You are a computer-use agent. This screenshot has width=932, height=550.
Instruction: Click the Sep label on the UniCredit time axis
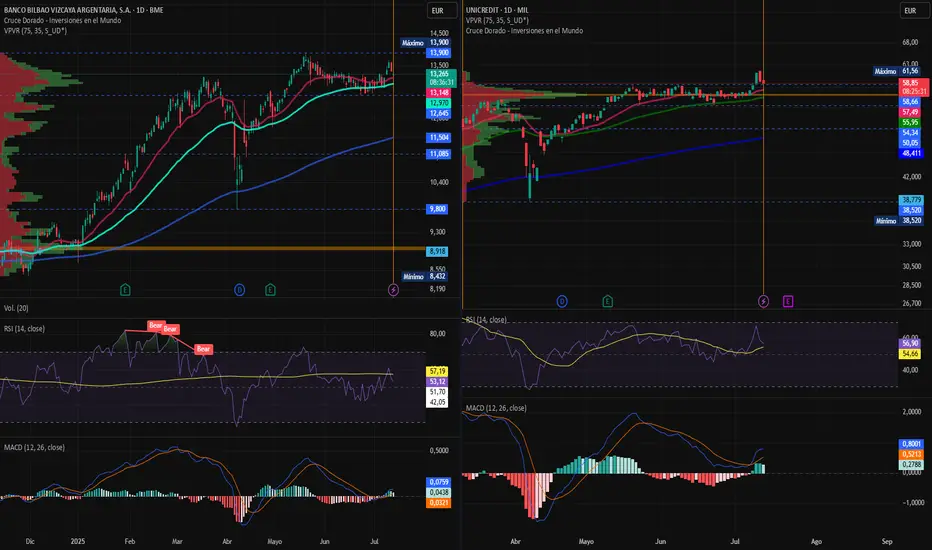click(887, 542)
